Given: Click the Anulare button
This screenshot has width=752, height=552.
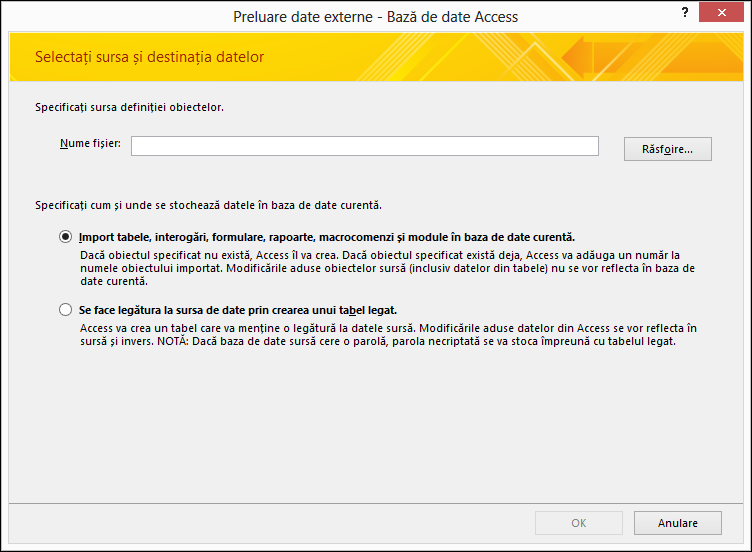Looking at the screenshot, I should pyautogui.click(x=678, y=523).
